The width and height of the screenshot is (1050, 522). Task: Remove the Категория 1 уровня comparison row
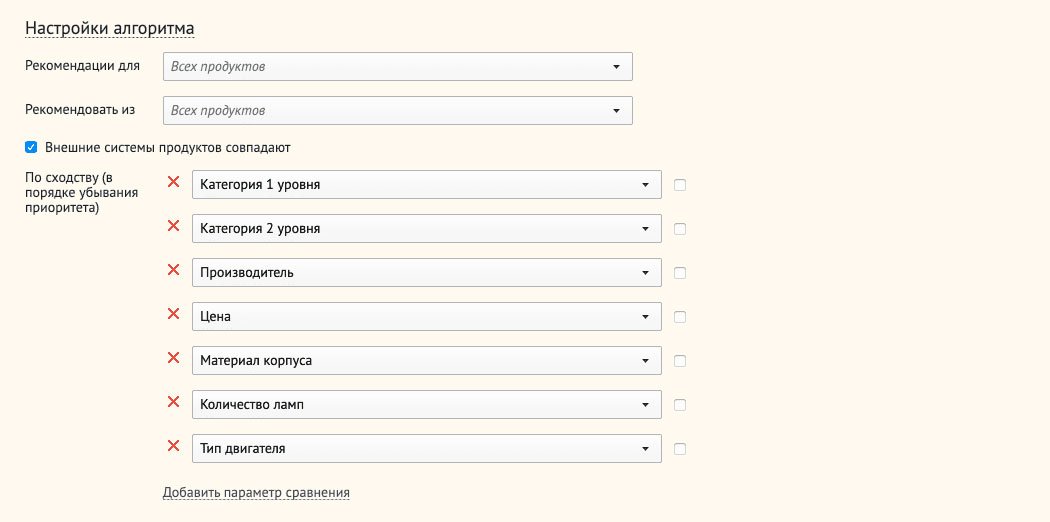[173, 182]
